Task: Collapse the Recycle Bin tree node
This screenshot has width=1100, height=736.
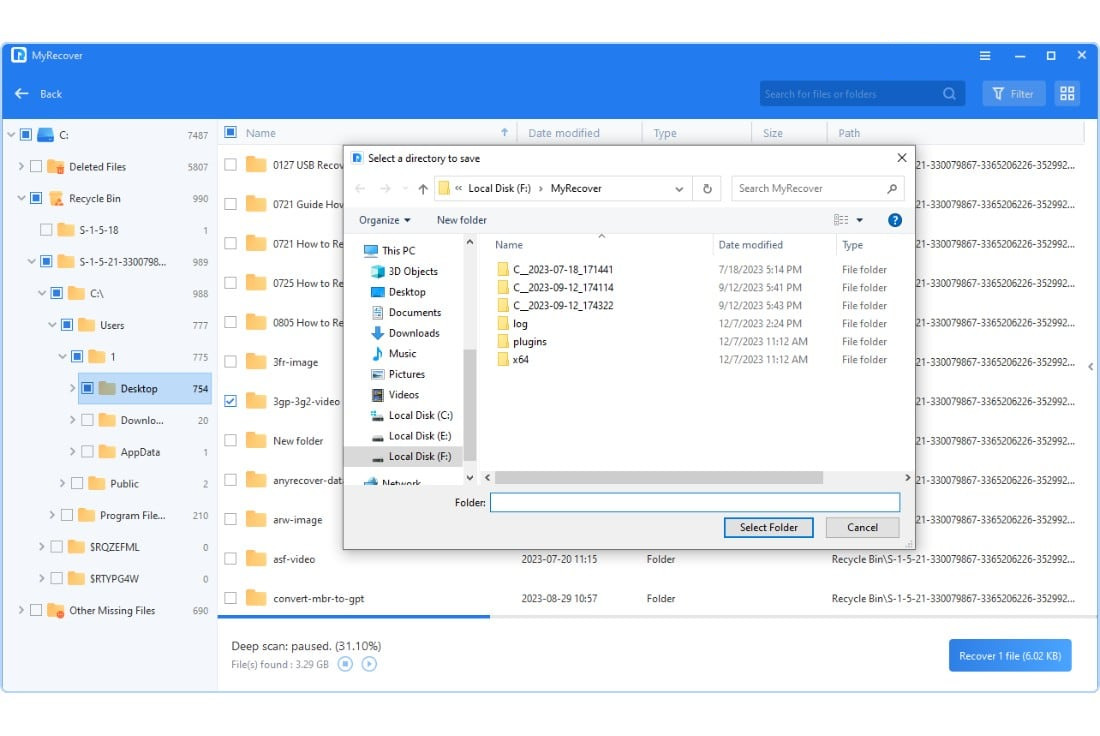Action: 21,199
